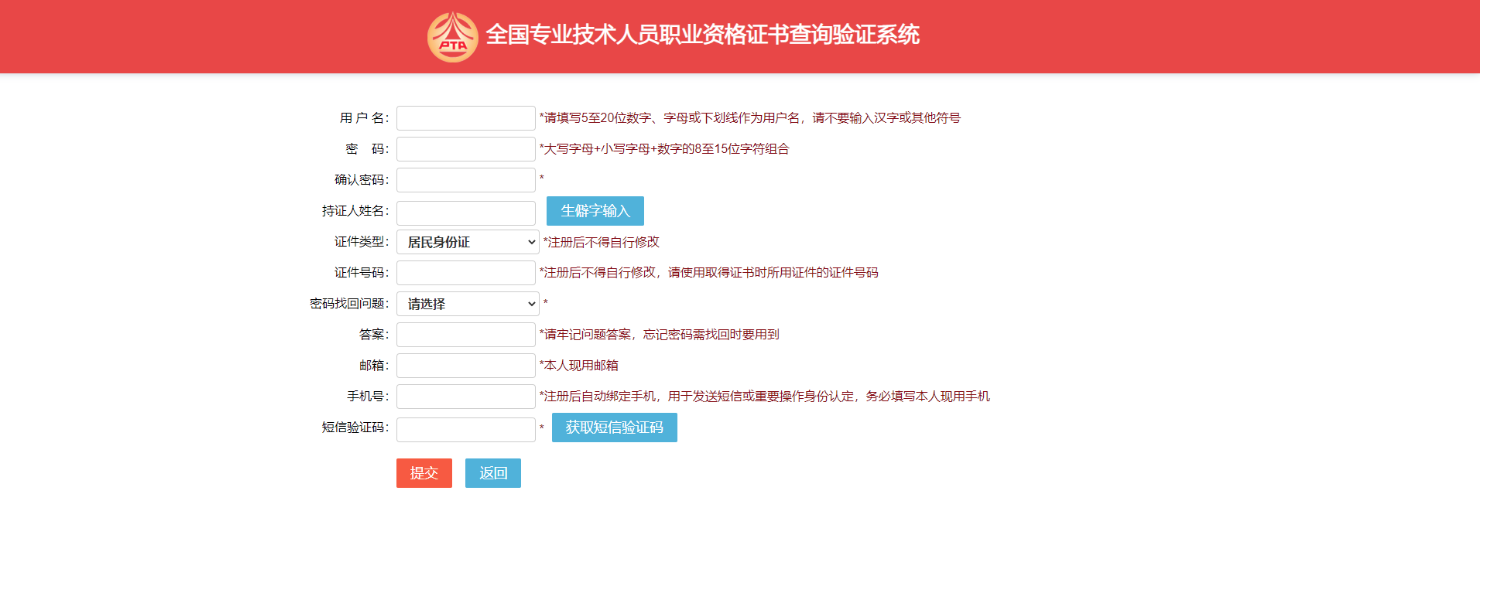Open the 证件类型 居民身份证 dropdown

point(467,242)
